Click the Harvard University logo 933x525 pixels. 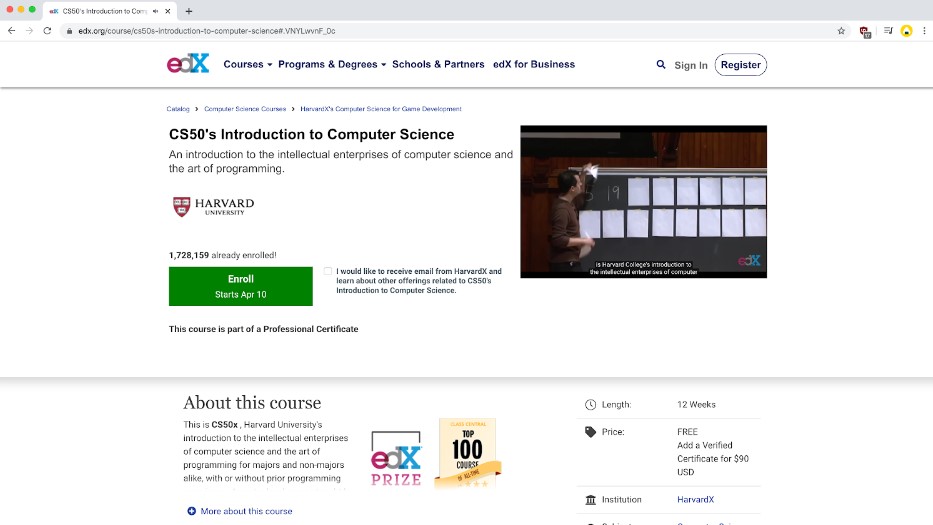pos(213,207)
